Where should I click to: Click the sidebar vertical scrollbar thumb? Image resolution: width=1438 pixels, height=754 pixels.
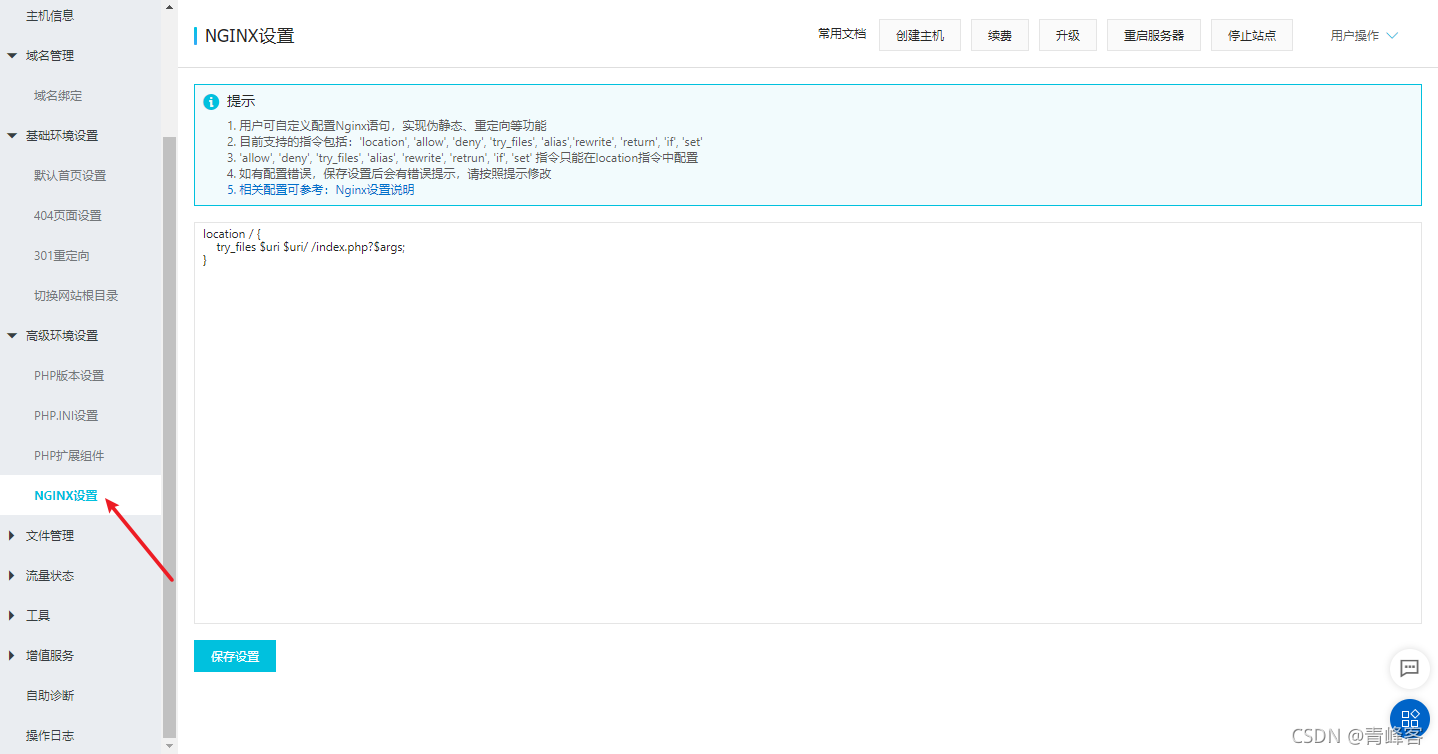[169, 438]
